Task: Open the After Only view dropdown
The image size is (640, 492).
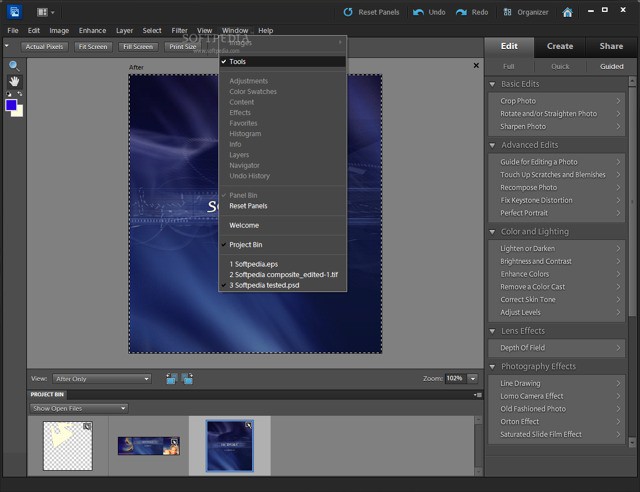Action: click(102, 379)
